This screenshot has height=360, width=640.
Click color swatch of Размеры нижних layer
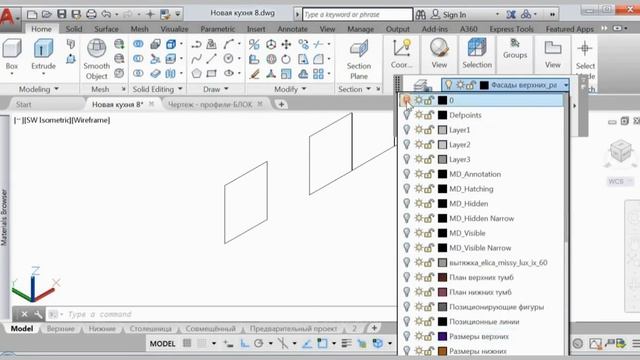[x=442, y=351]
